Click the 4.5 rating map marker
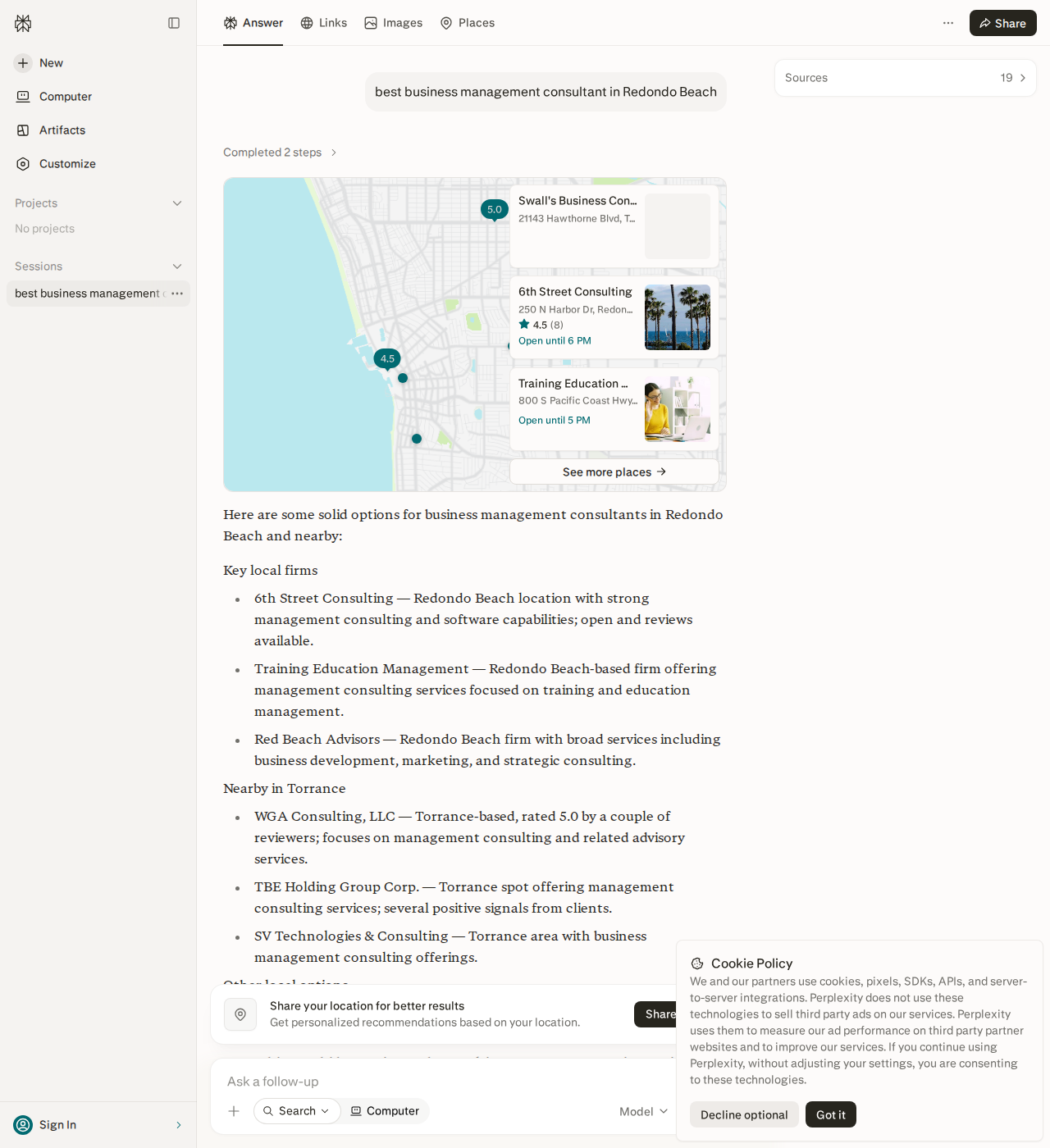1050x1148 pixels. [387, 359]
